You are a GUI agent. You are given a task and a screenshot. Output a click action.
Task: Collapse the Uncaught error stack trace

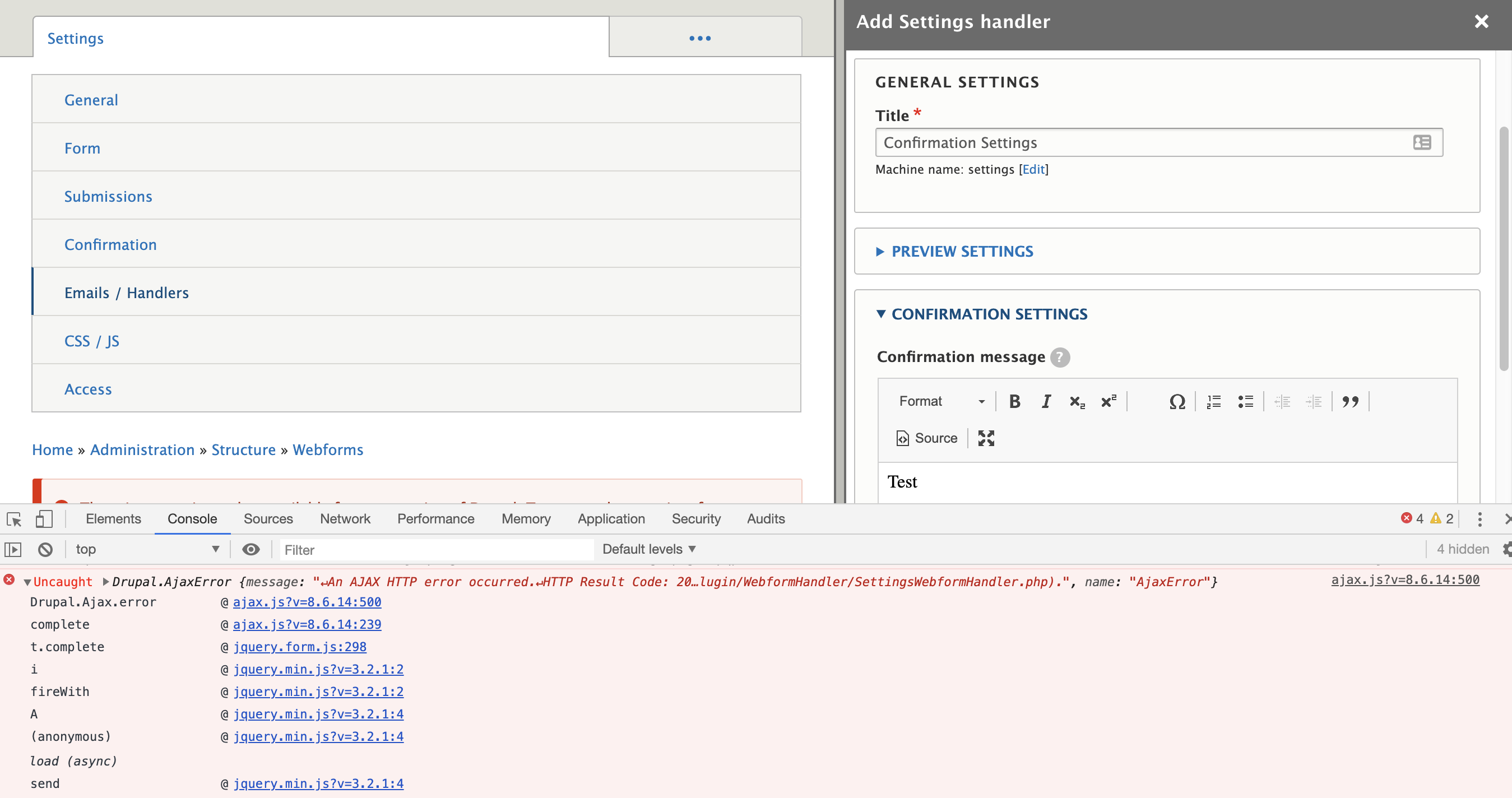coord(27,583)
